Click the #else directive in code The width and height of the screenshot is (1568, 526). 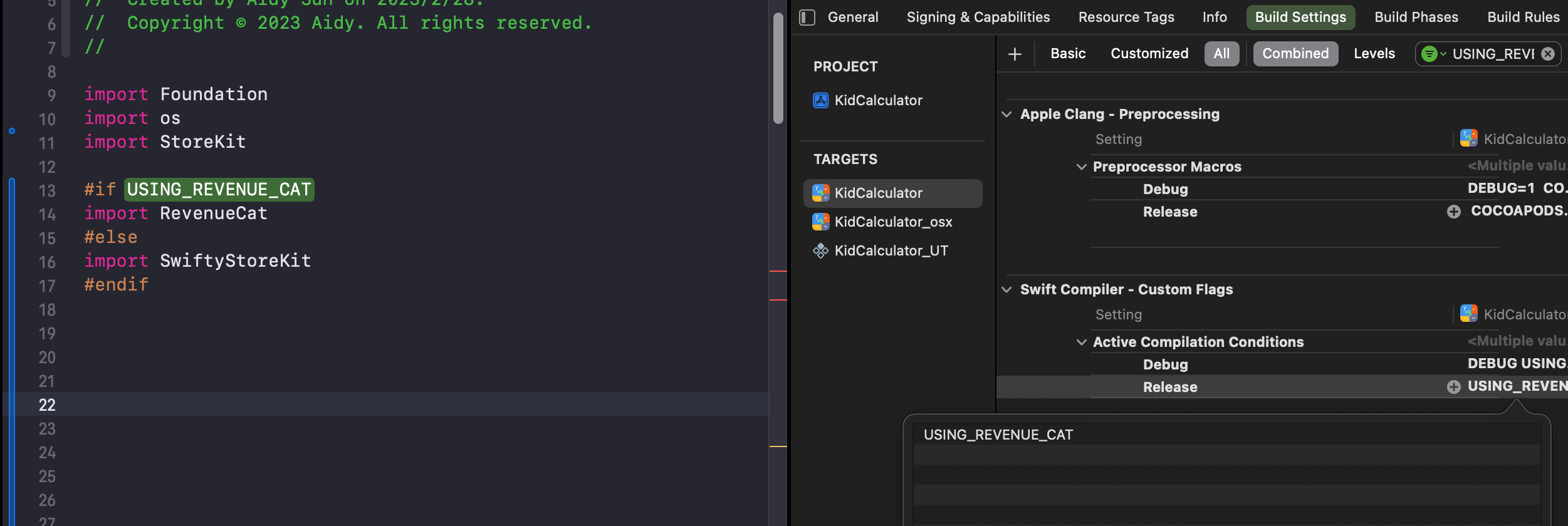point(111,237)
